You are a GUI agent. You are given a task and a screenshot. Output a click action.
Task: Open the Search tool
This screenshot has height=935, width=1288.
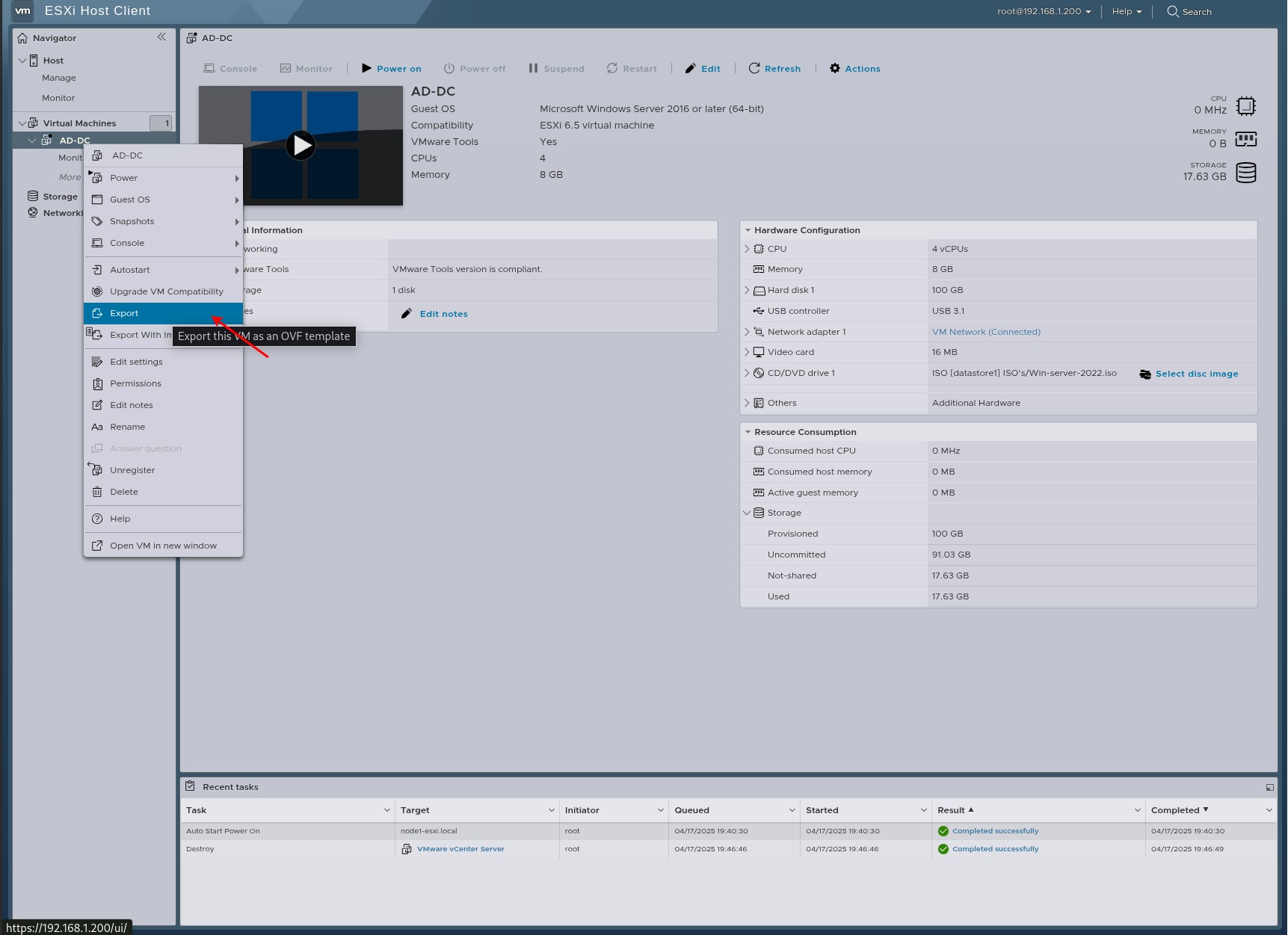(x=1189, y=11)
